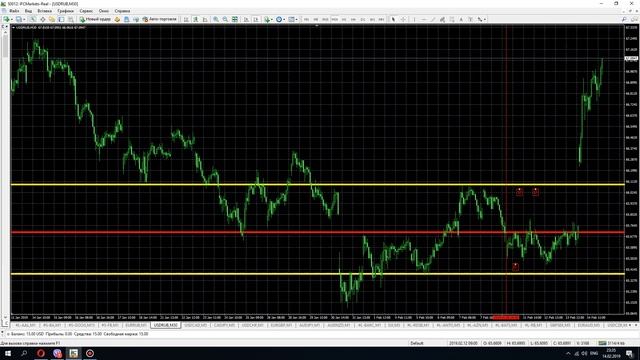640x360 pixels.
Task: Open the Profiles toolbar icon
Action: click(x=18, y=19)
